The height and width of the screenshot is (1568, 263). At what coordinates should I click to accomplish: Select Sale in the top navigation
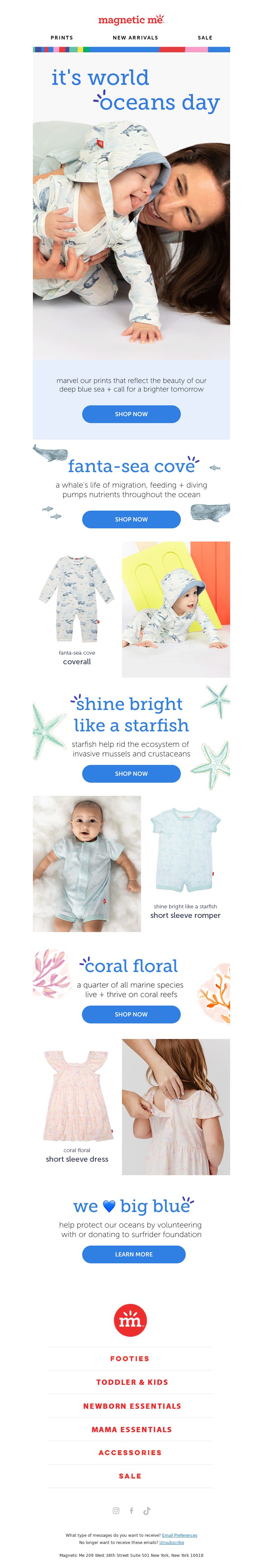pos(205,38)
